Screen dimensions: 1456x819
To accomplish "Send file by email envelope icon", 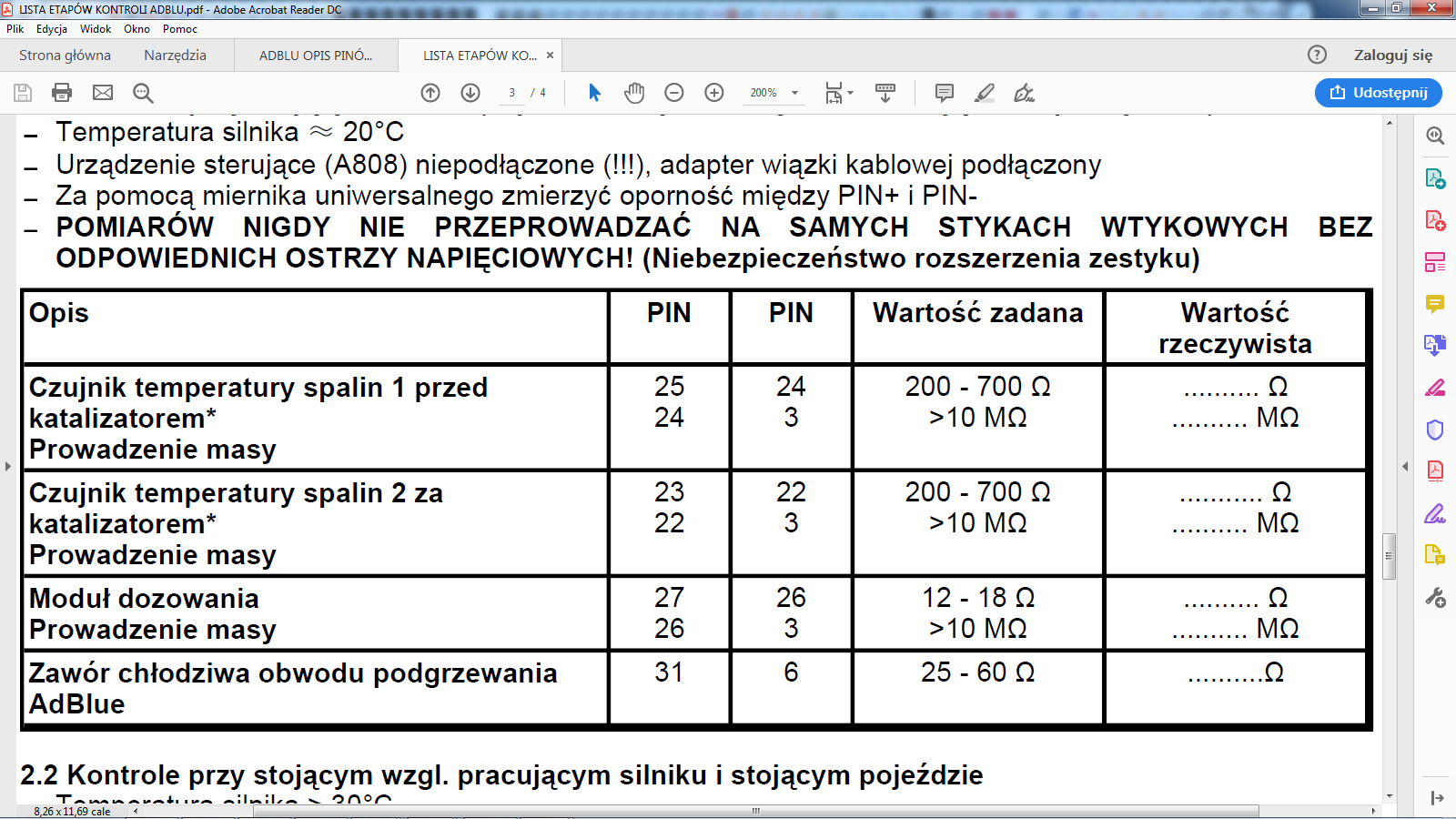I will 103,93.
